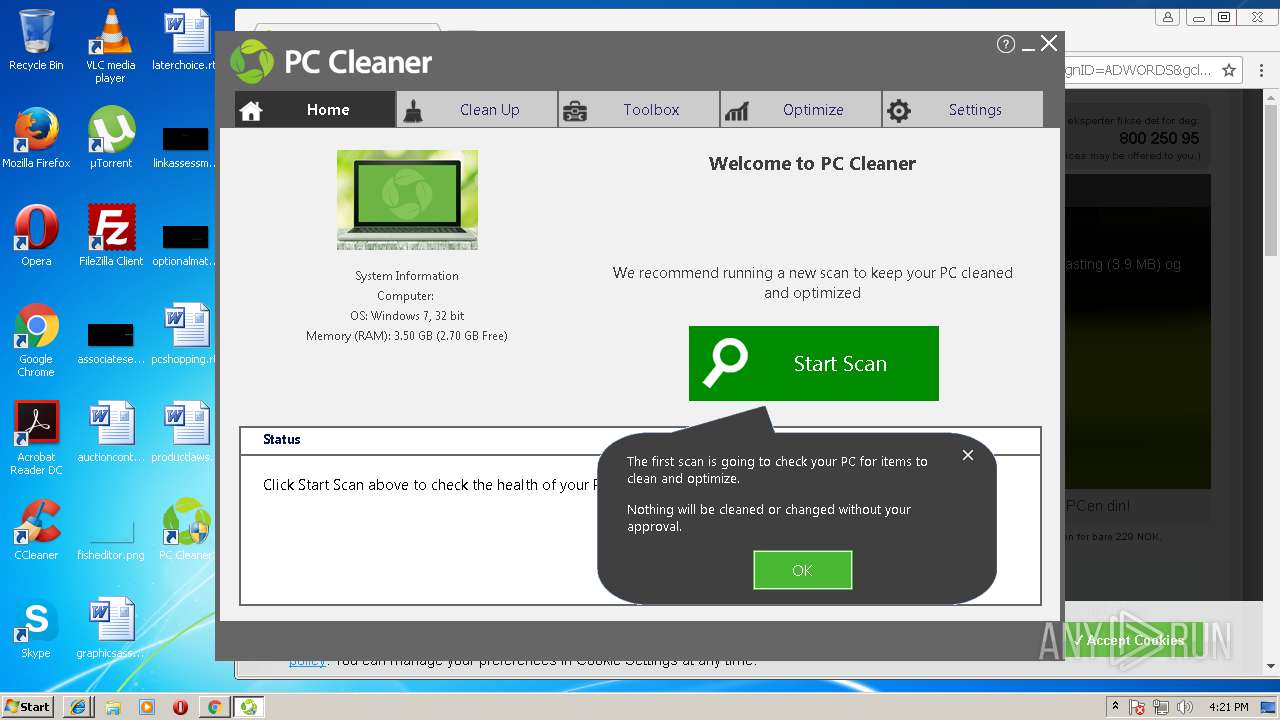Open FileZilla Client desktop shortcut

(111, 236)
